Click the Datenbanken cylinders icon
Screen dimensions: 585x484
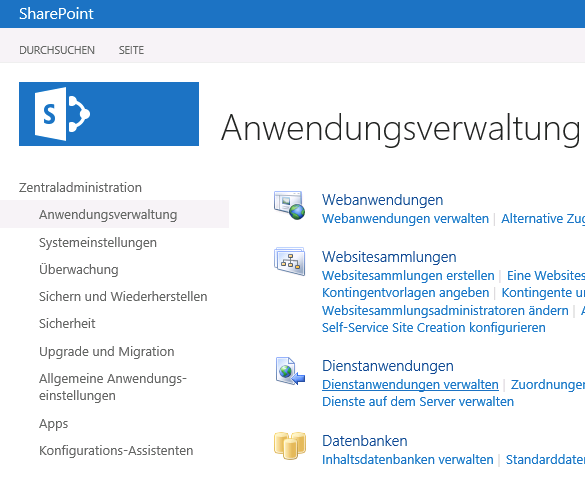pos(290,446)
